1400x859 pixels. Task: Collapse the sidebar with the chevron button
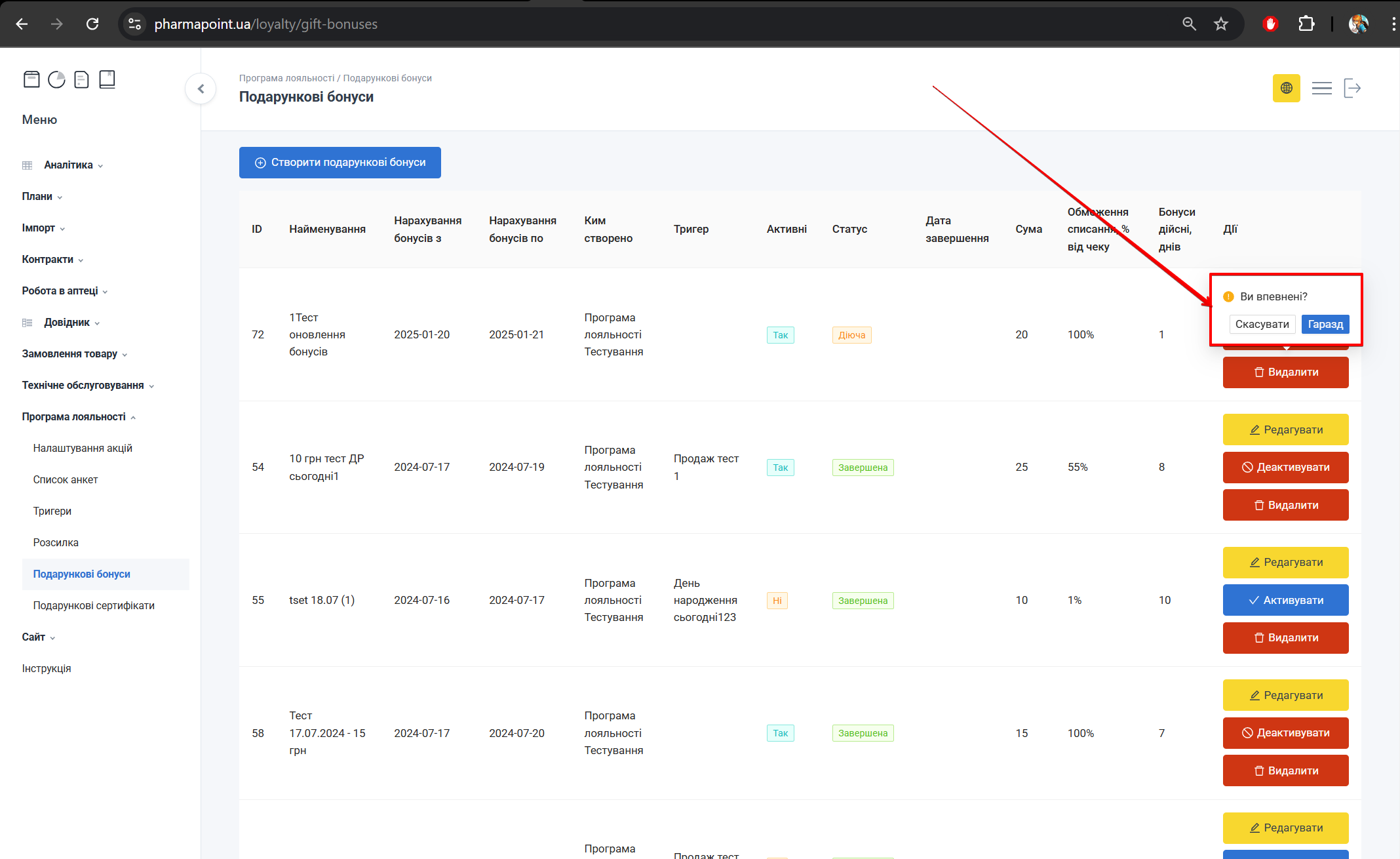click(201, 89)
